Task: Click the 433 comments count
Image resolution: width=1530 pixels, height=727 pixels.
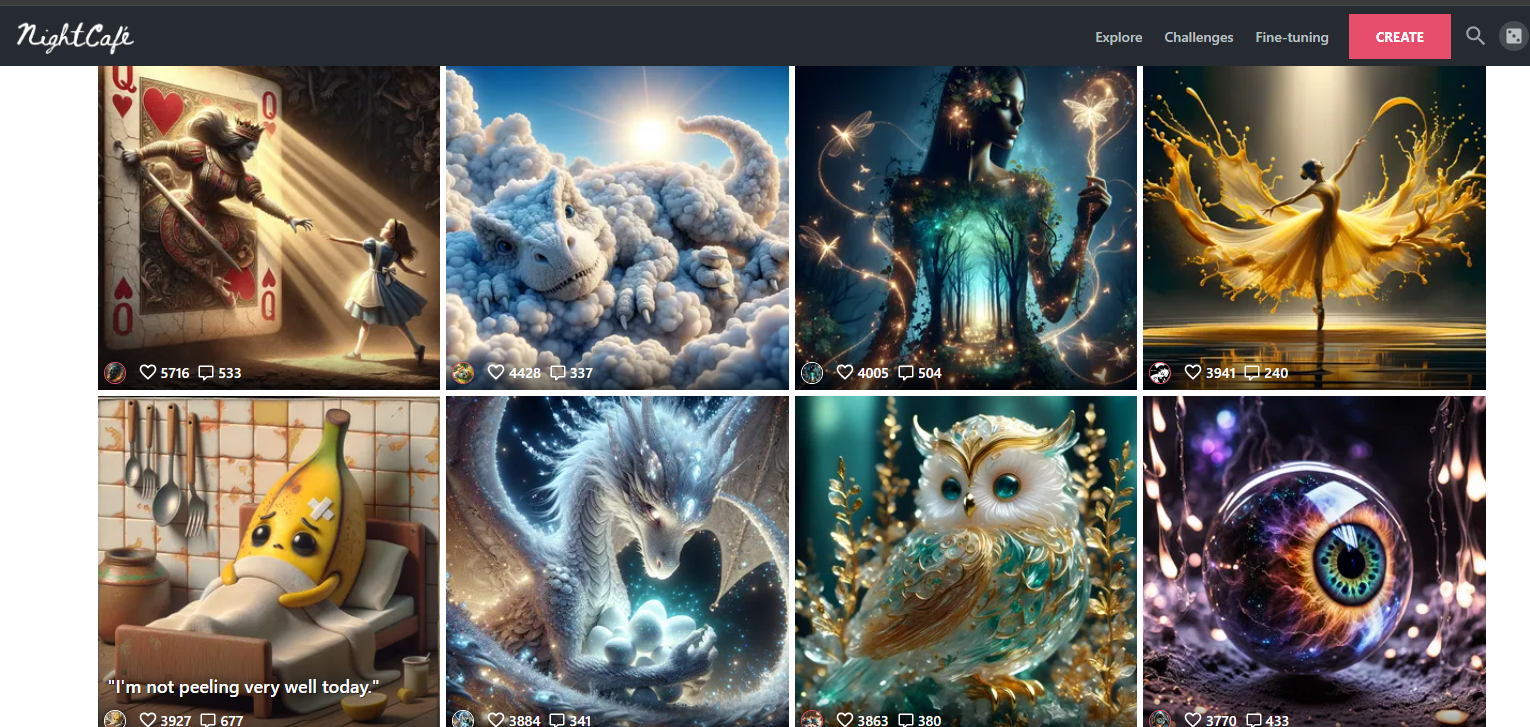Action: 1277,719
